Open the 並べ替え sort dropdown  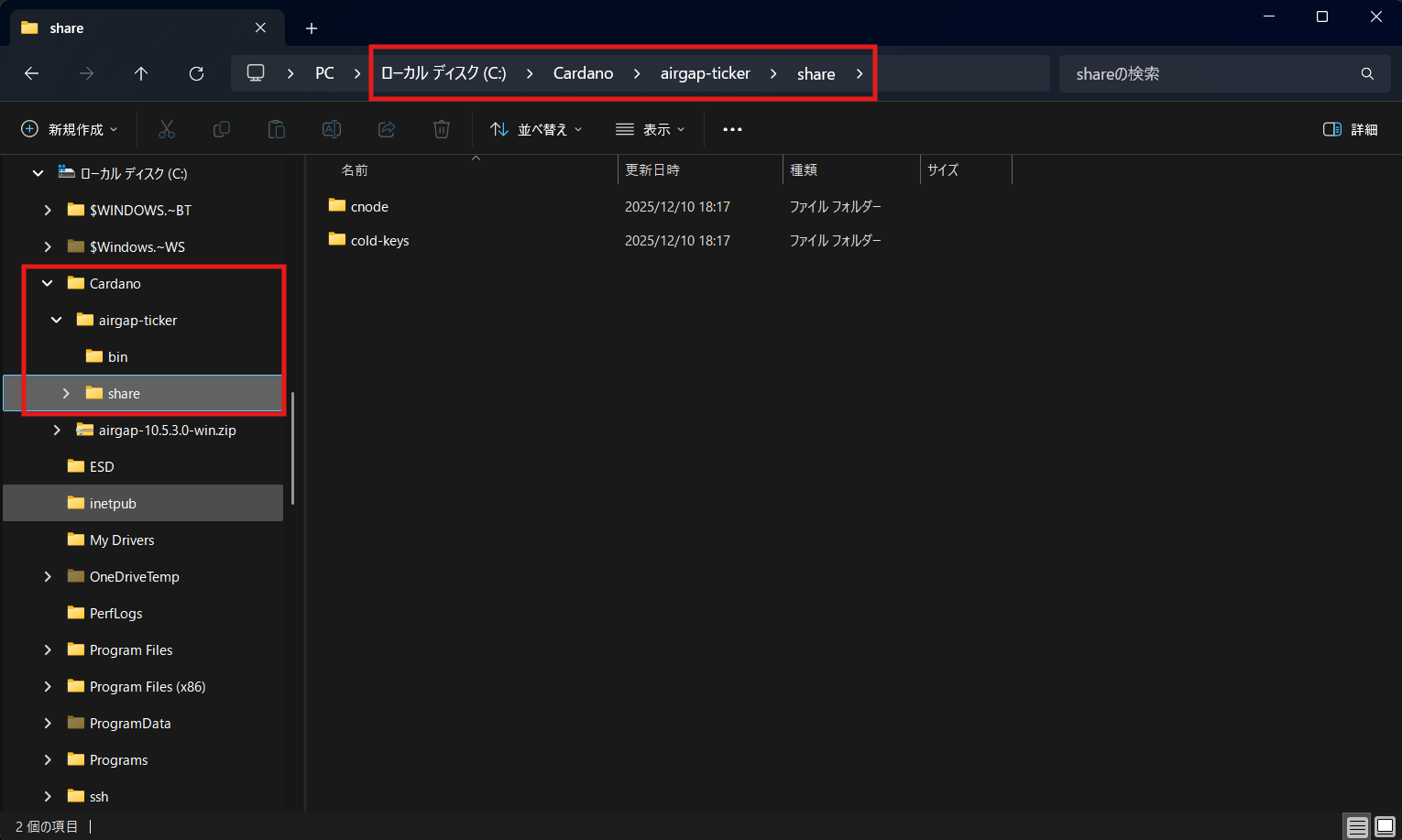point(535,128)
